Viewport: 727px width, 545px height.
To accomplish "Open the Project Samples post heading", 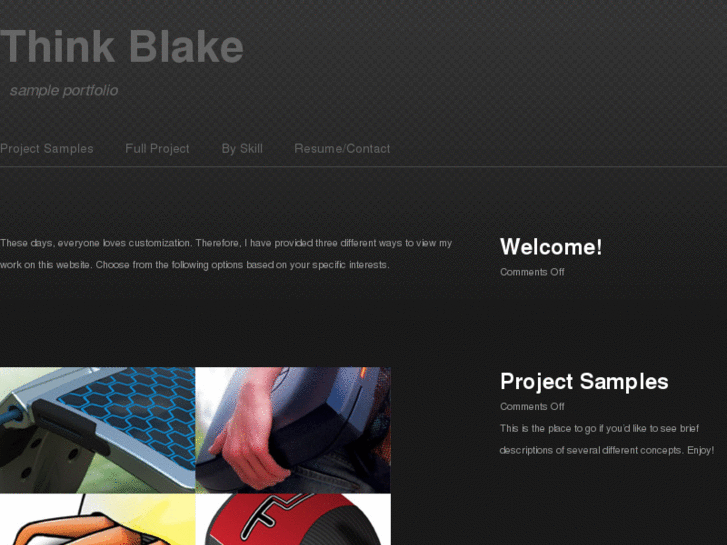I will point(584,382).
